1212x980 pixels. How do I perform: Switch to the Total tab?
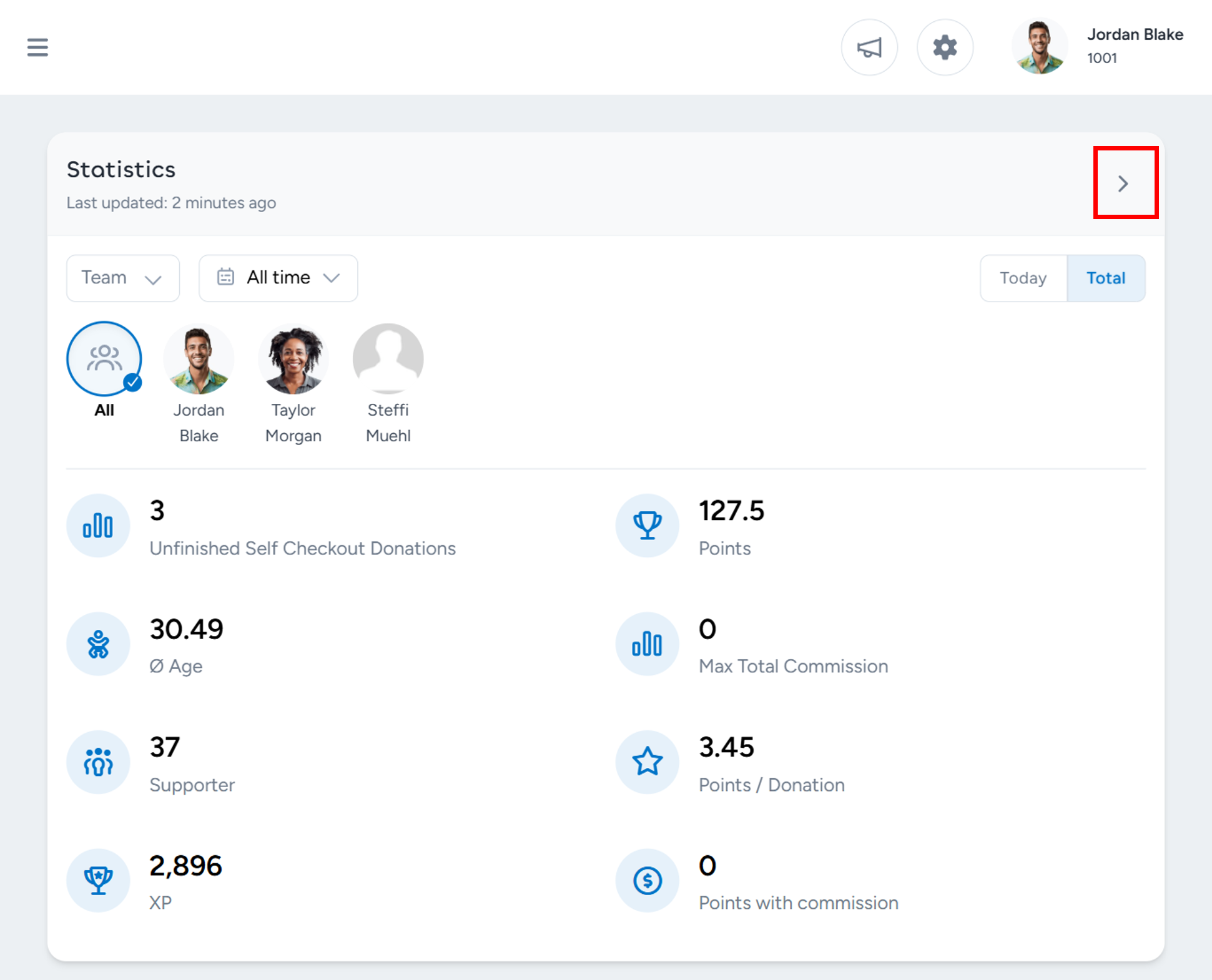tap(1106, 278)
